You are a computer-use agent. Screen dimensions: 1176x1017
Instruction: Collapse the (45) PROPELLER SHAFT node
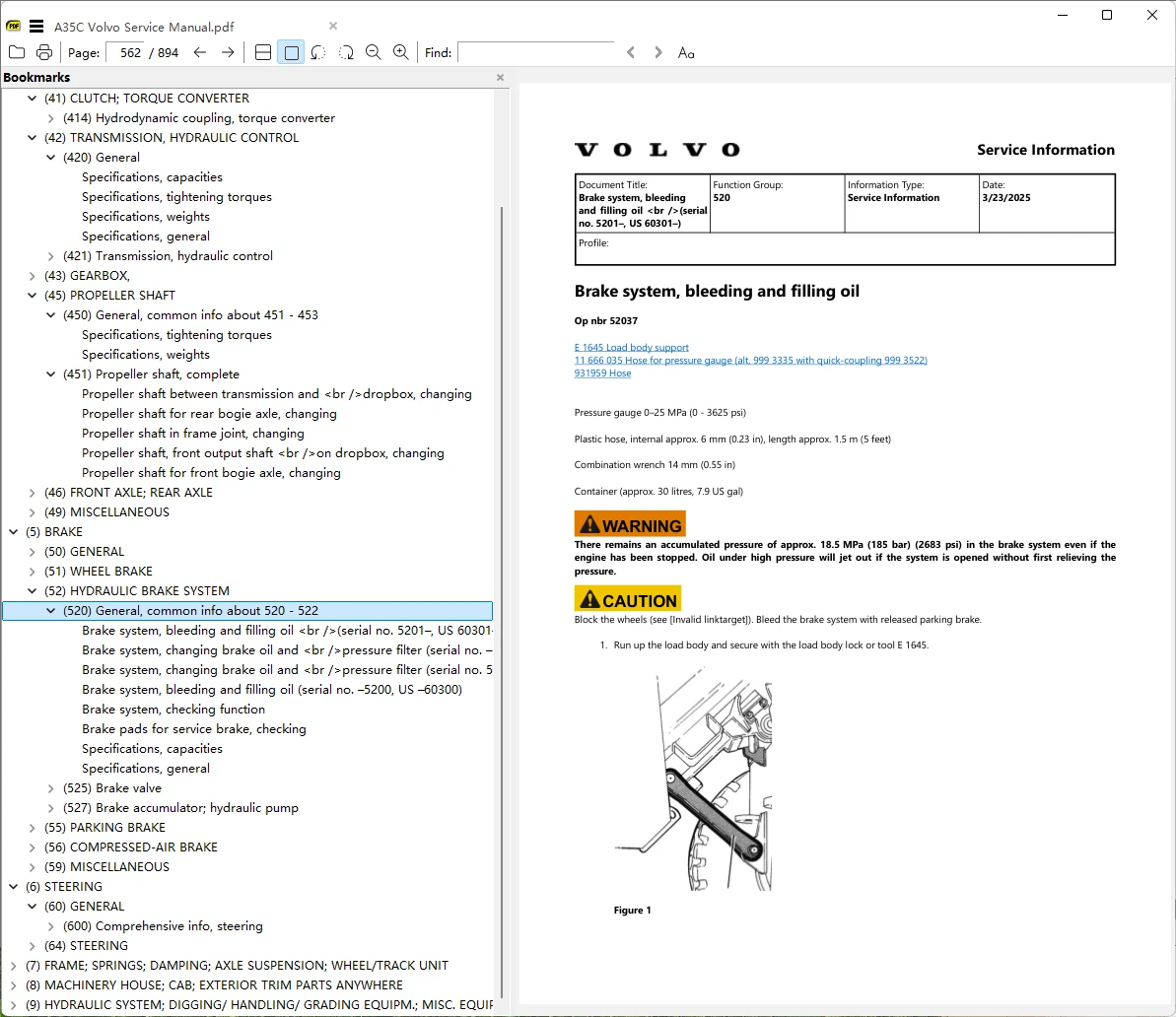click(x=33, y=296)
